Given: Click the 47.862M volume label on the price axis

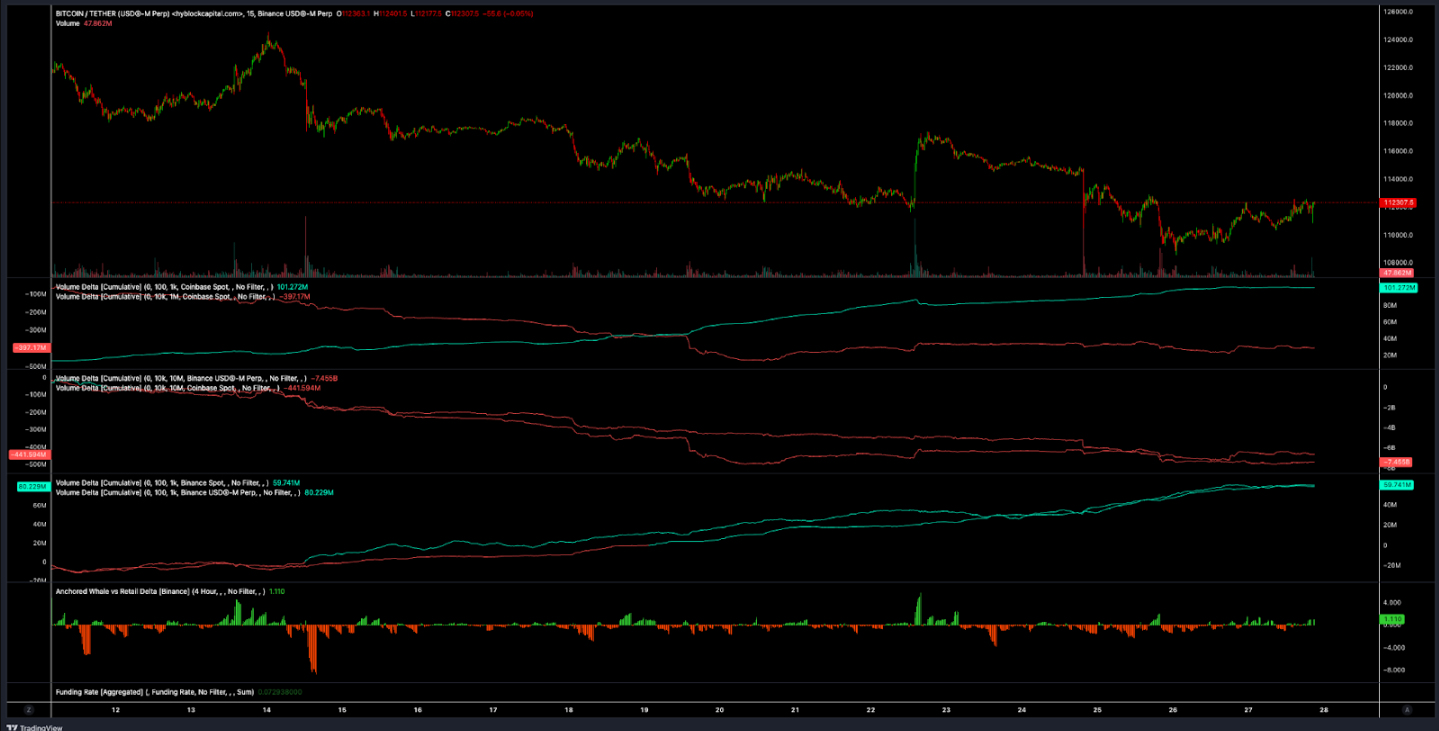Looking at the screenshot, I should (1396, 272).
